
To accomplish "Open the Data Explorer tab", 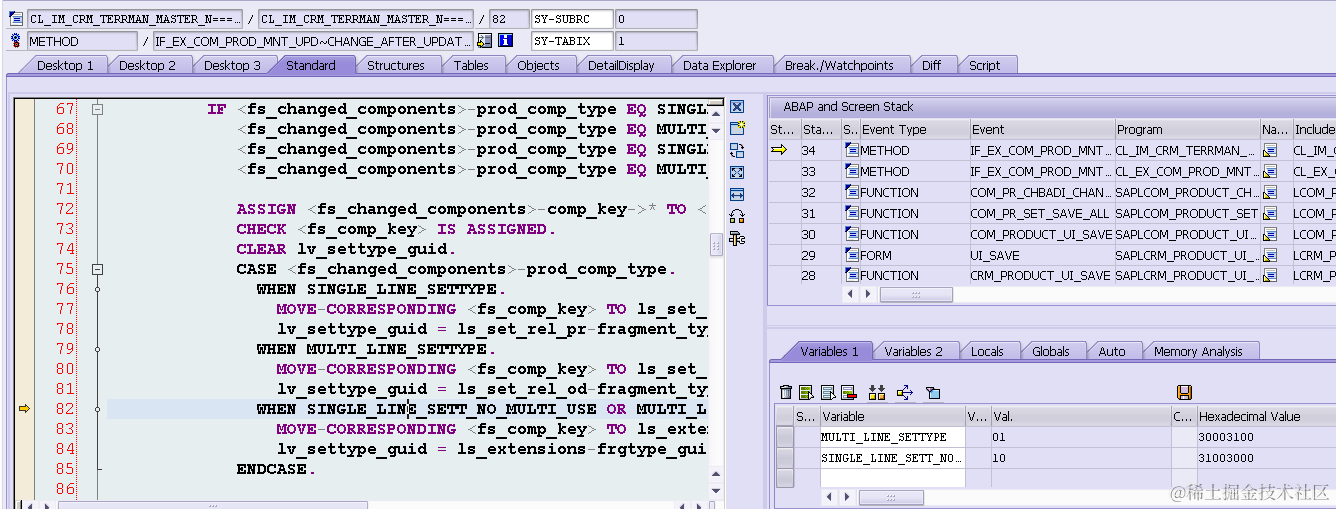I will click(x=720, y=65).
